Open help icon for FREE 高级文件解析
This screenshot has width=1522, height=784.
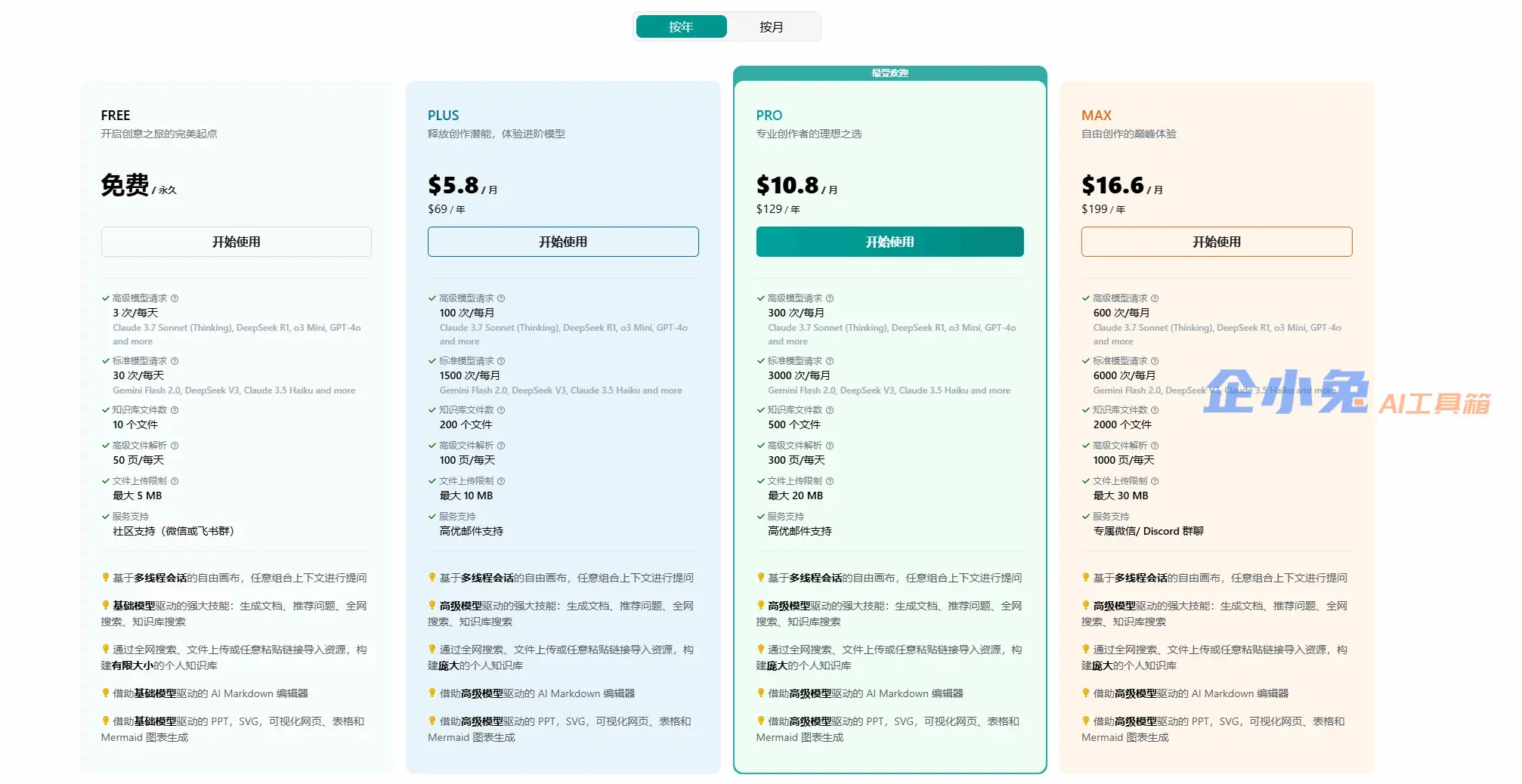point(175,446)
